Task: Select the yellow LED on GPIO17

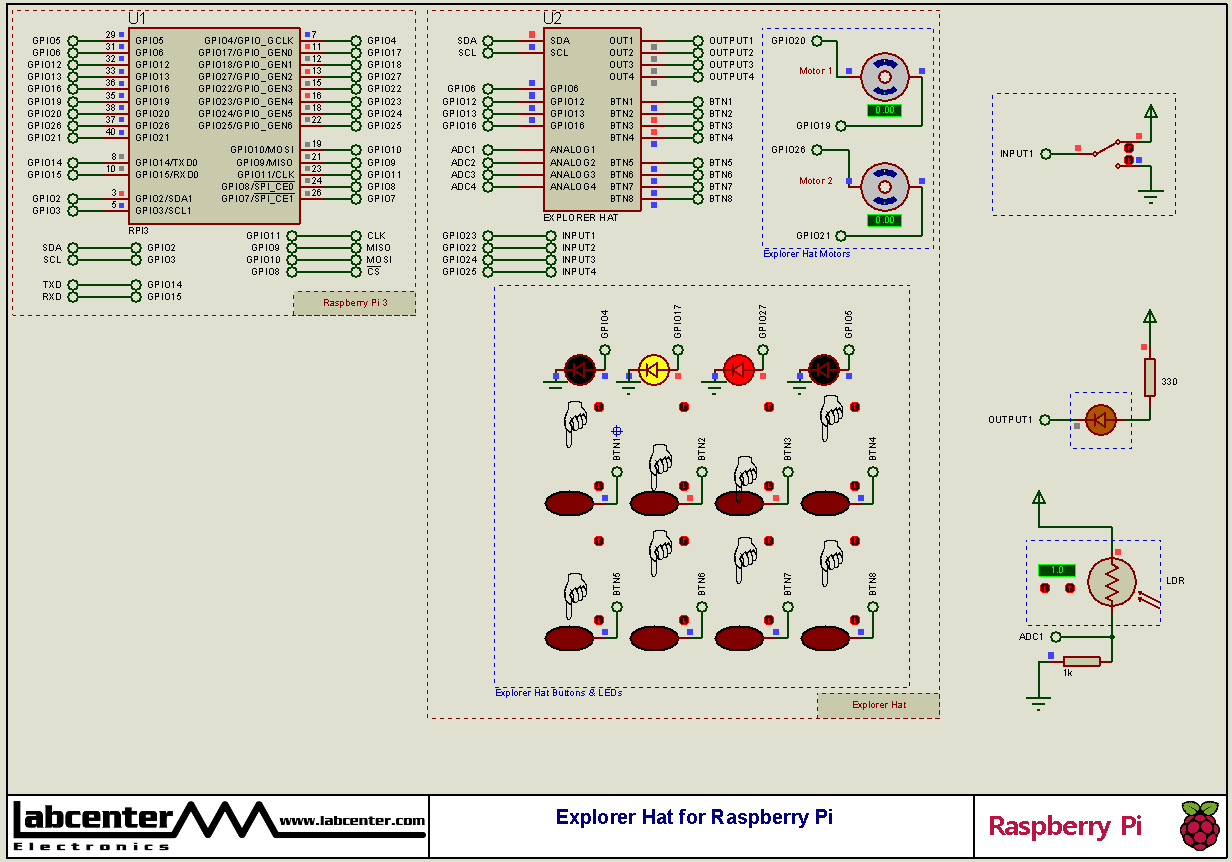Action: pos(654,369)
